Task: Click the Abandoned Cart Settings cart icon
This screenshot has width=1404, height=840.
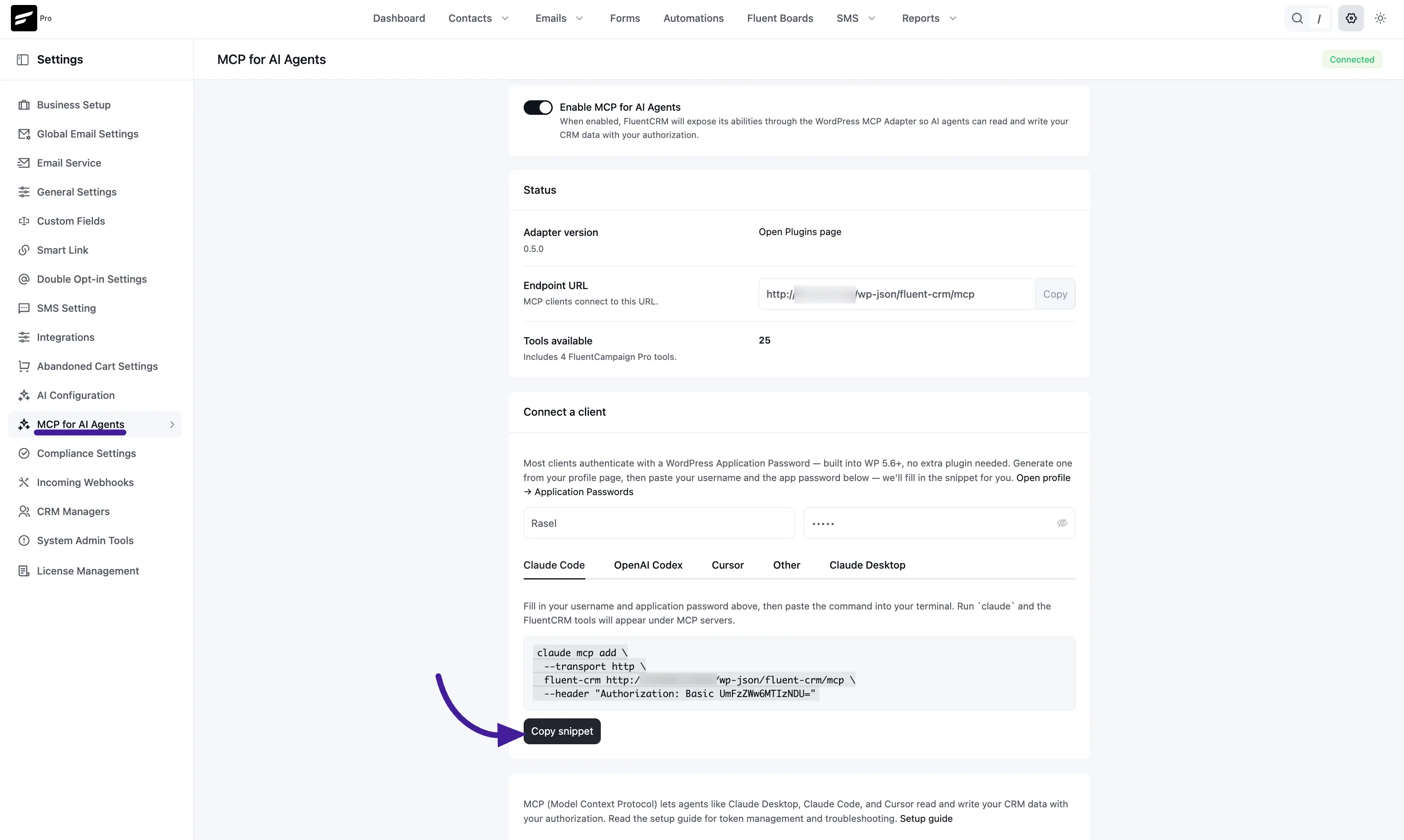Action: click(24, 366)
